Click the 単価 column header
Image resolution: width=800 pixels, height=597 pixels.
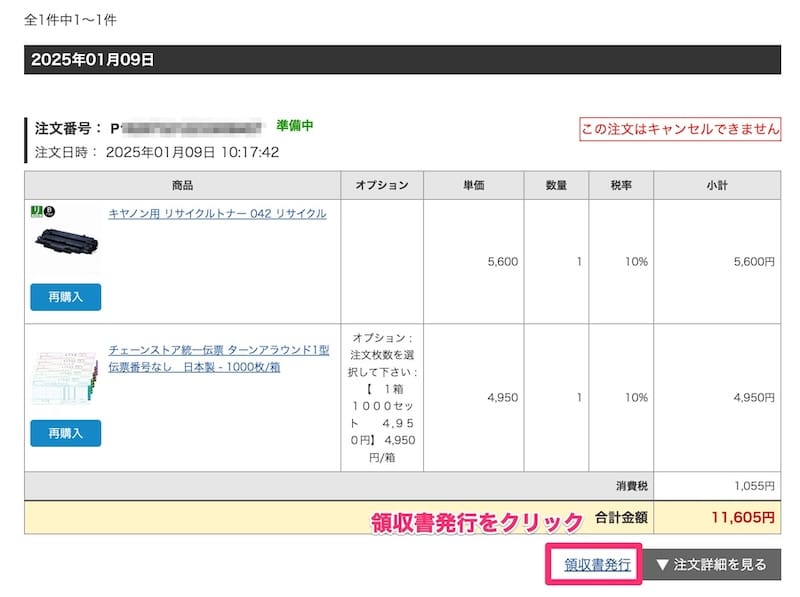(473, 185)
